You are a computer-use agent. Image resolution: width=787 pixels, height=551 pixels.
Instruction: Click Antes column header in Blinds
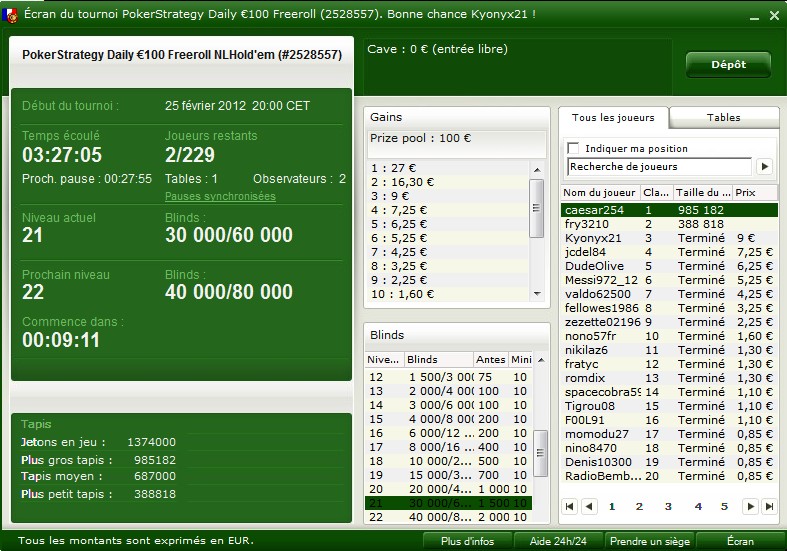click(490, 359)
